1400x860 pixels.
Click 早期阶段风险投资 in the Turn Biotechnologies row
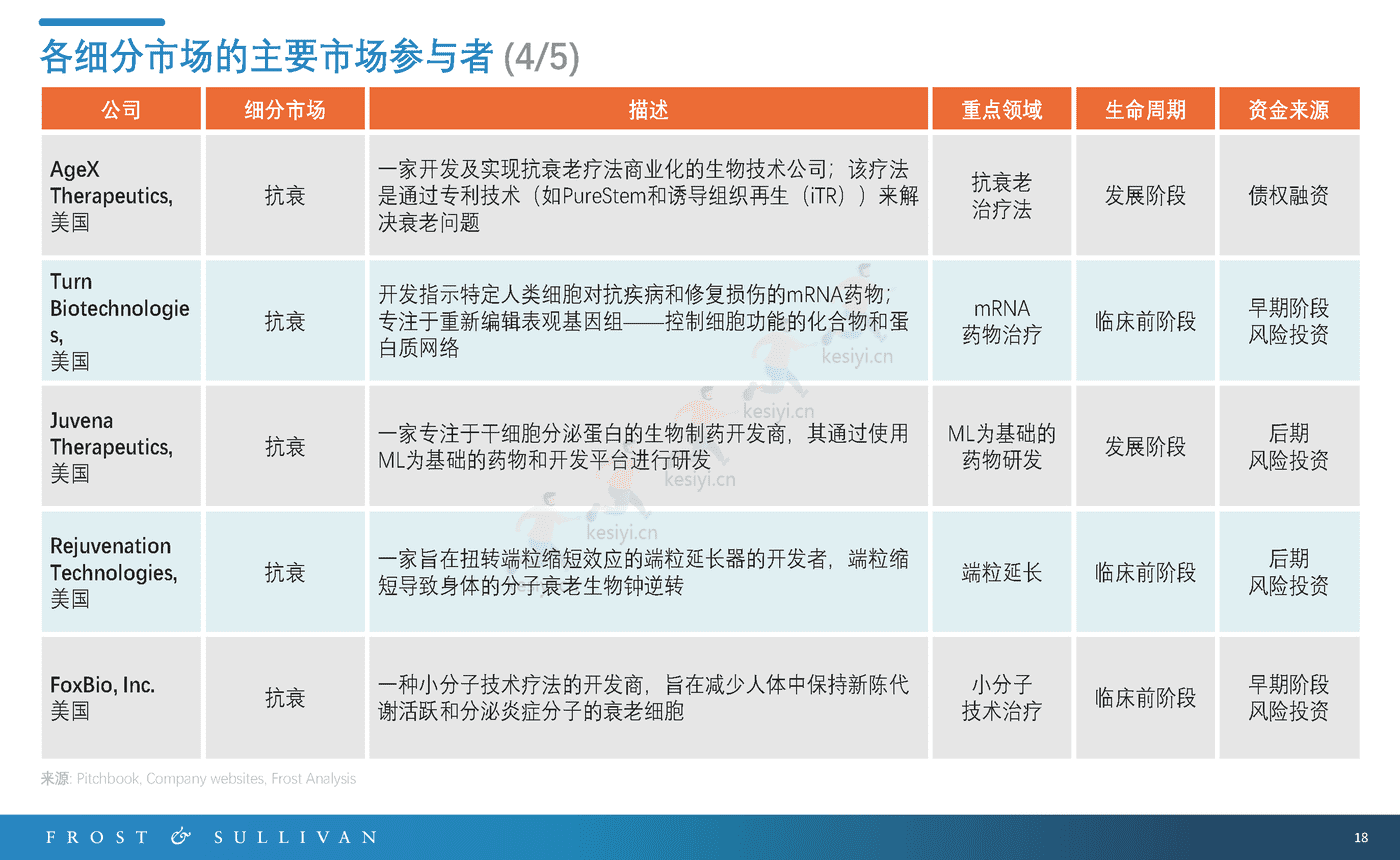click(1289, 321)
